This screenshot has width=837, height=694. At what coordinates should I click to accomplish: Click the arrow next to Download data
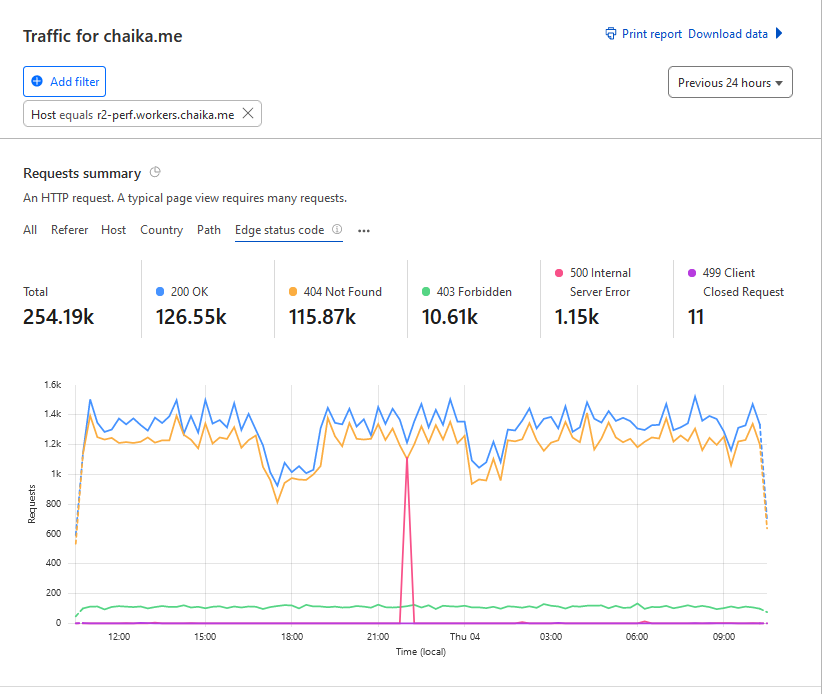coord(779,34)
